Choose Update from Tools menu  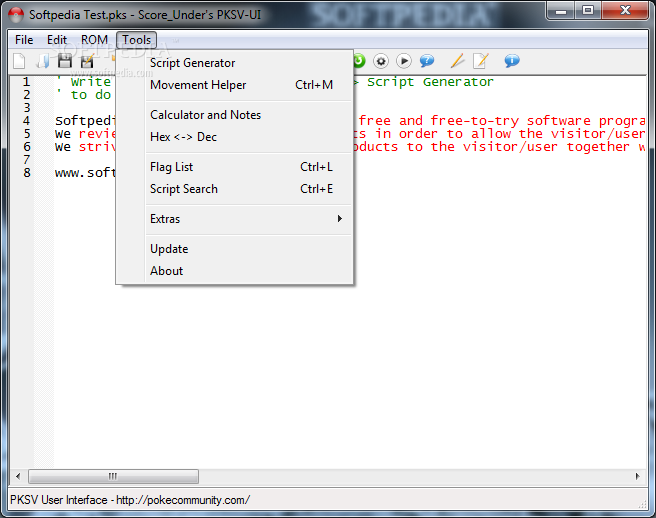(235, 249)
